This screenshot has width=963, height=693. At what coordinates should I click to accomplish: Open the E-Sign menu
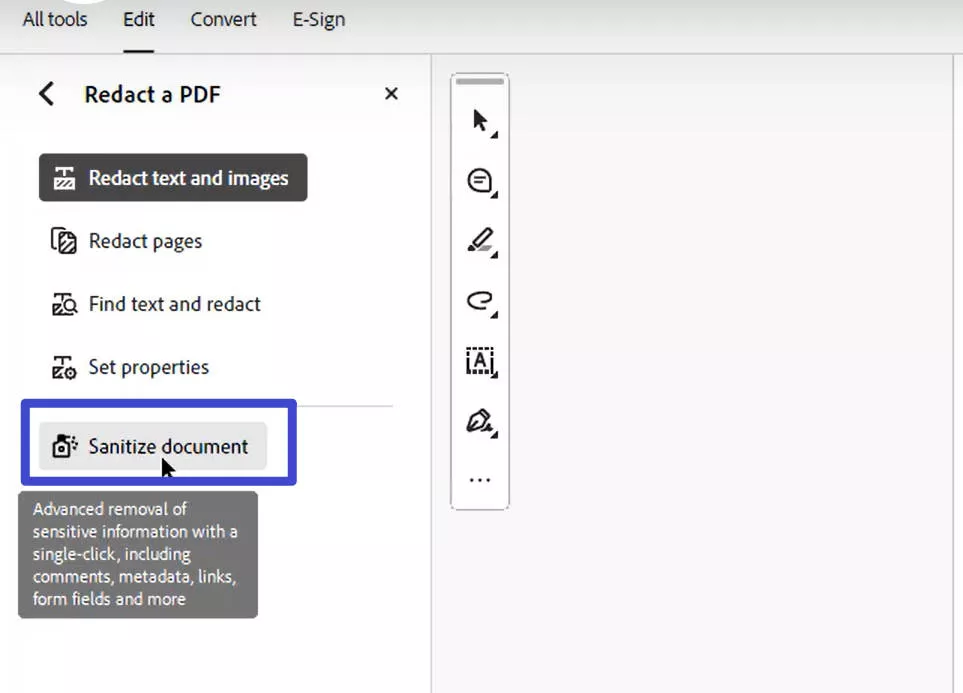tap(317, 19)
